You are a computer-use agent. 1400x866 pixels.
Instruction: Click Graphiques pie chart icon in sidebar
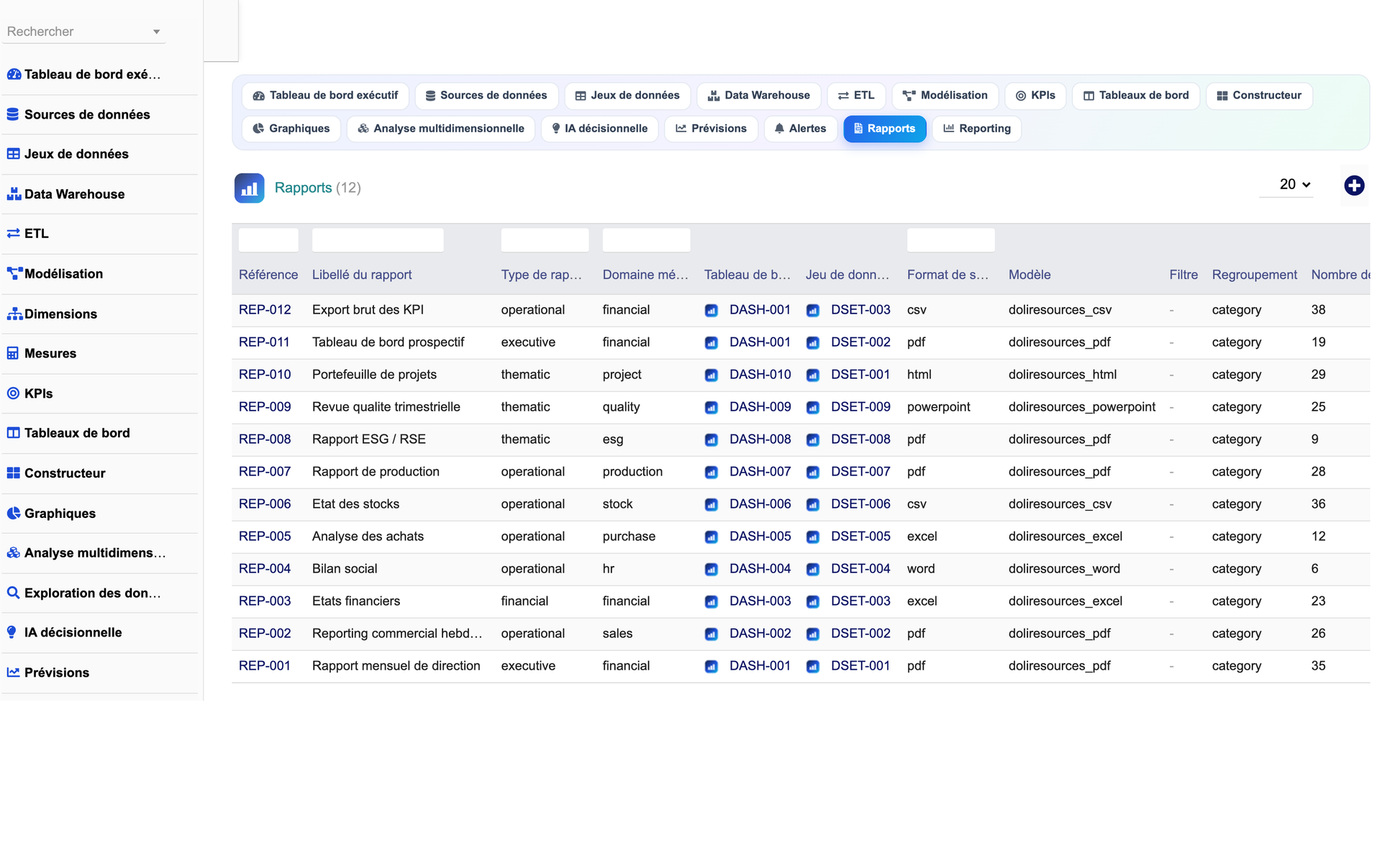tap(13, 514)
